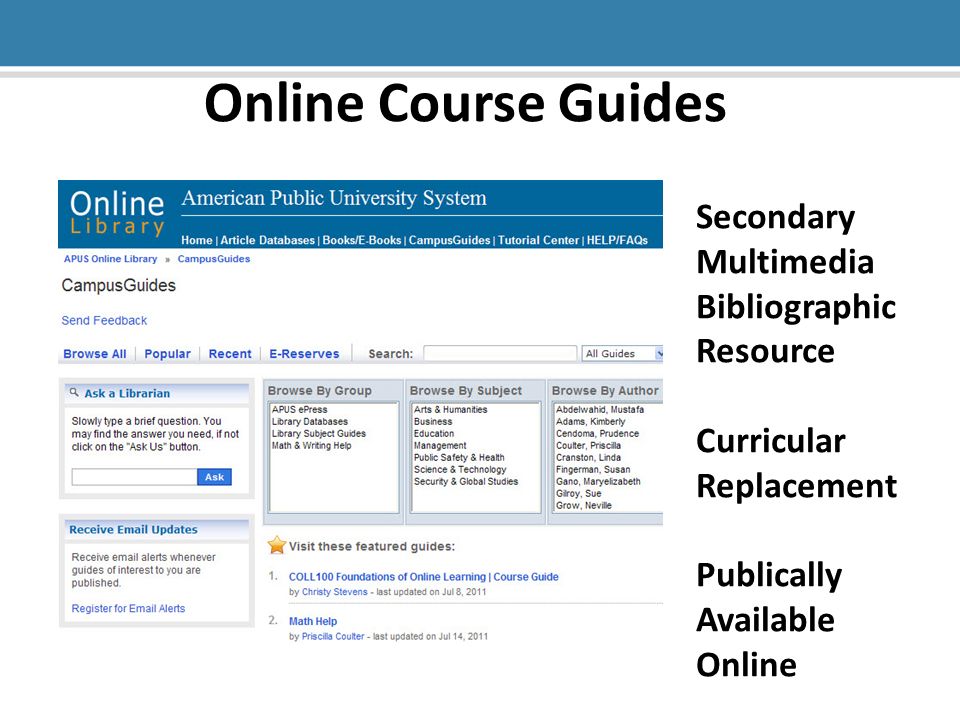Select author Cranston, Linda
This screenshot has height=720, width=960.
tap(588, 458)
